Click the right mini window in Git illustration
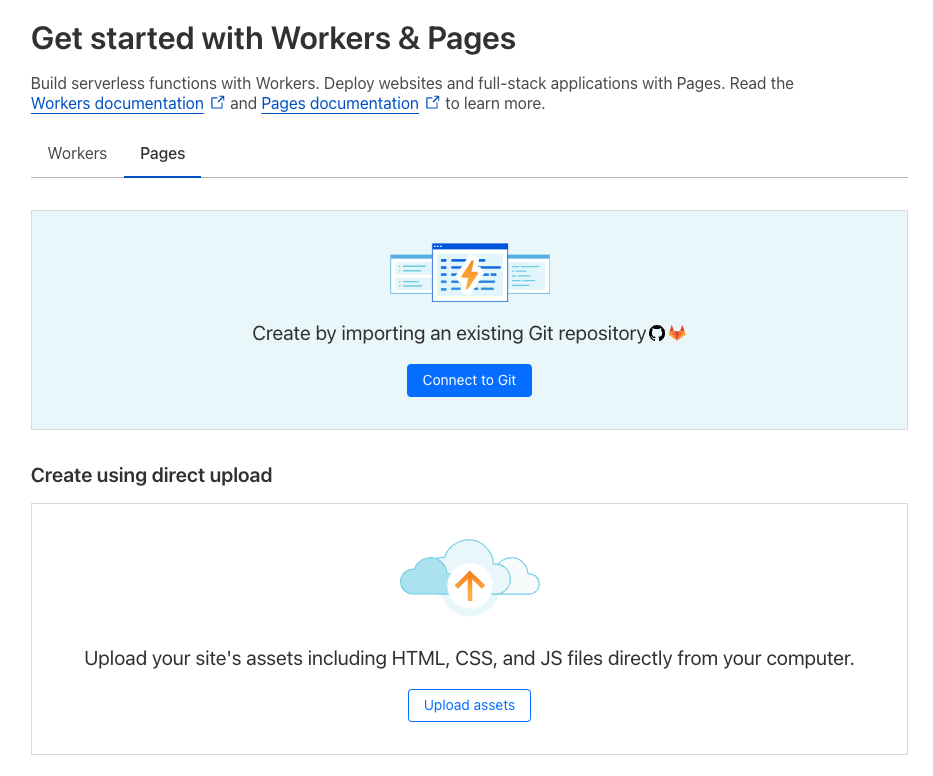Viewport: 933px width, 776px height. [x=529, y=274]
